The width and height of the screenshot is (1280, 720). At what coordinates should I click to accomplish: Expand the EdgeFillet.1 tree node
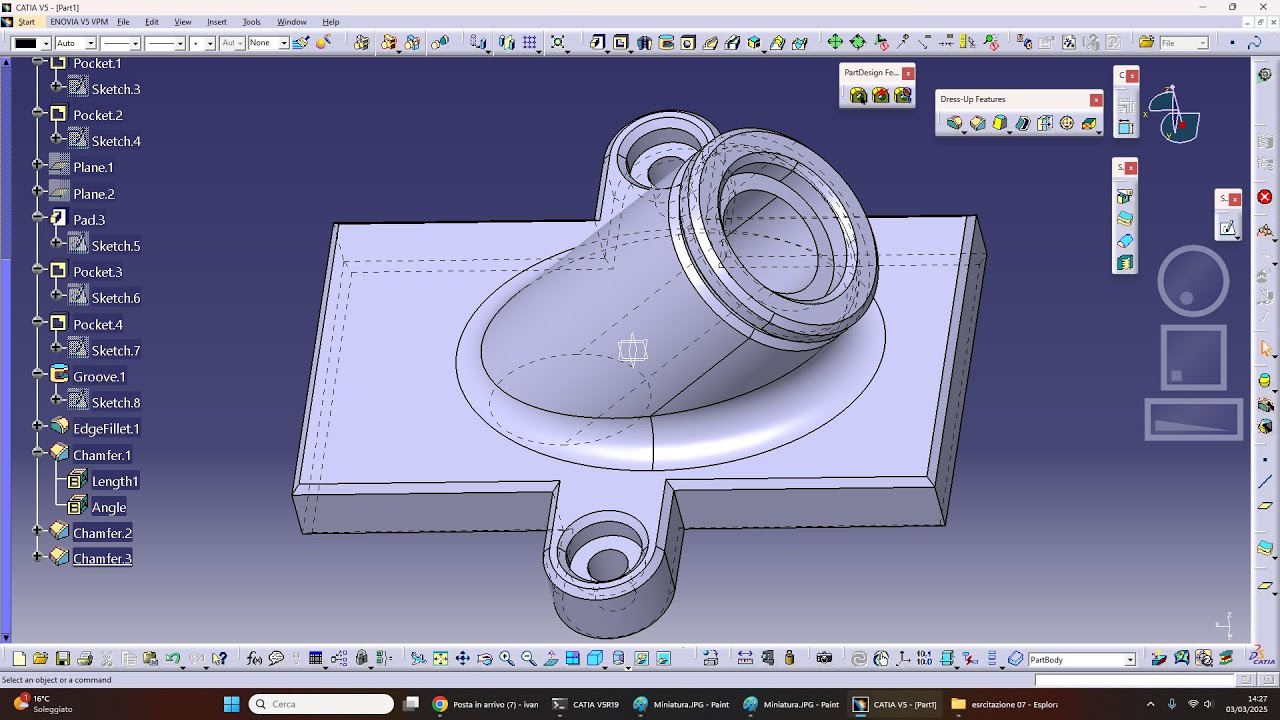(x=37, y=426)
